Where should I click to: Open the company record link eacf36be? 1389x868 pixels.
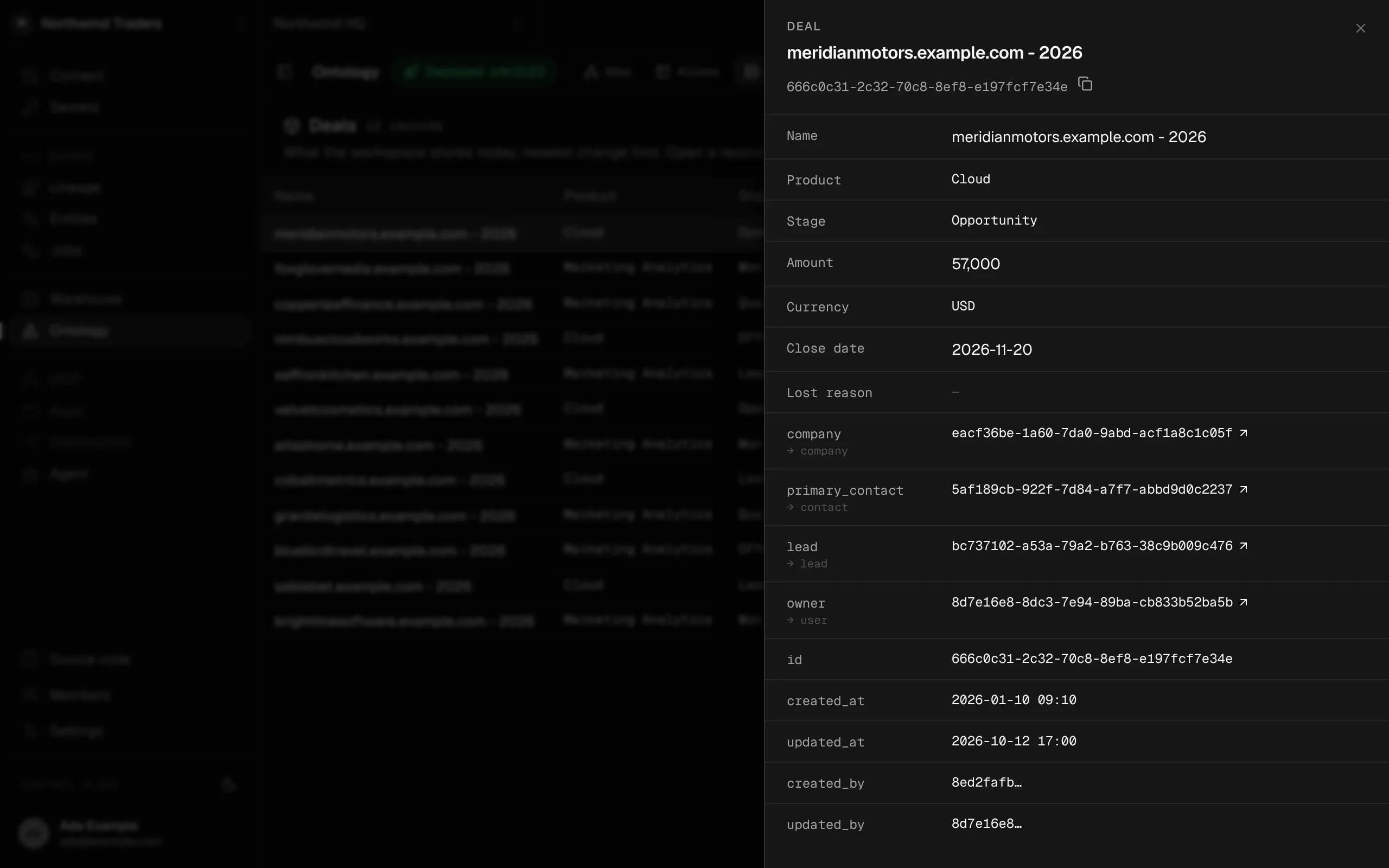pyautogui.click(x=1099, y=433)
